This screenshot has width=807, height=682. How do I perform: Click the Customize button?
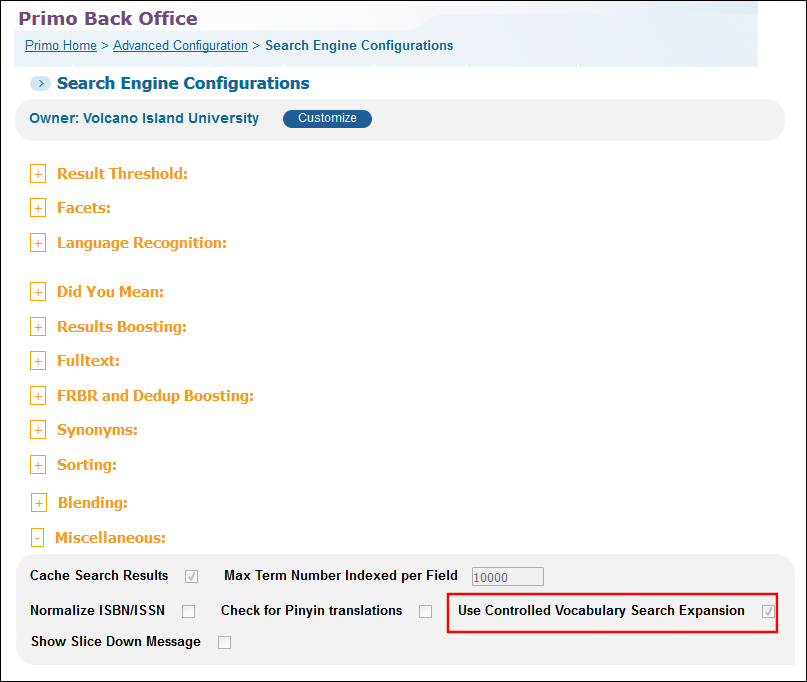point(327,118)
